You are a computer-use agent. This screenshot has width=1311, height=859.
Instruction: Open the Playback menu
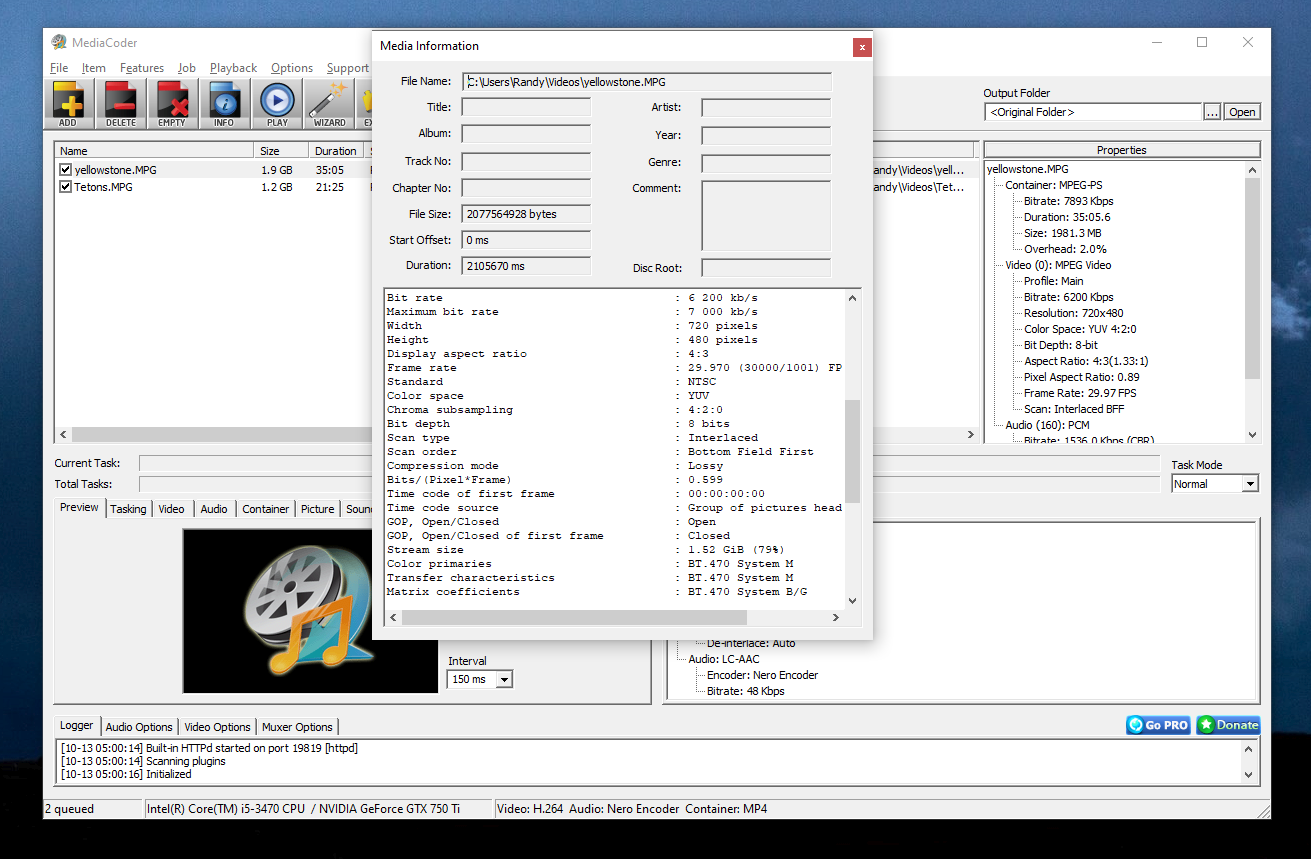(x=234, y=68)
